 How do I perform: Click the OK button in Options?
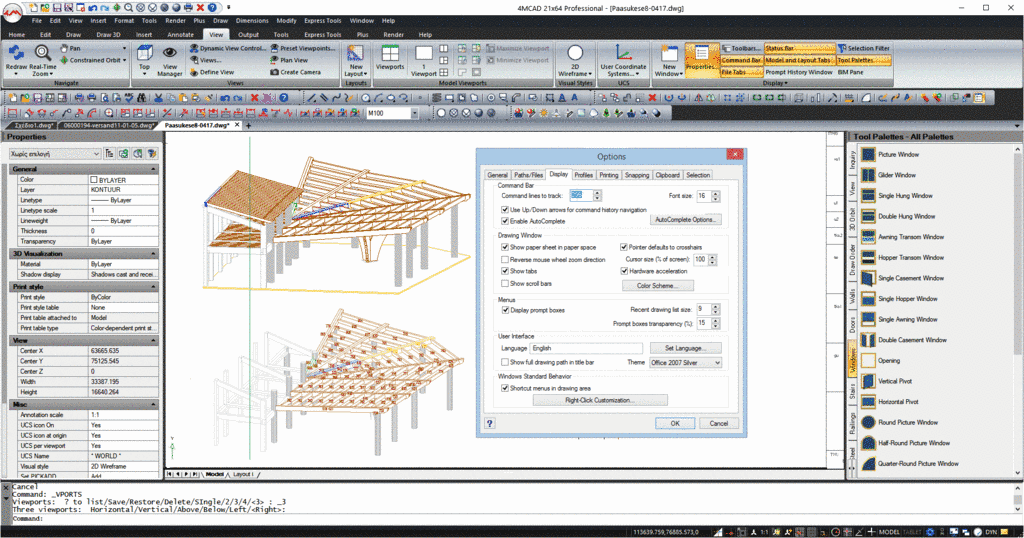675,423
